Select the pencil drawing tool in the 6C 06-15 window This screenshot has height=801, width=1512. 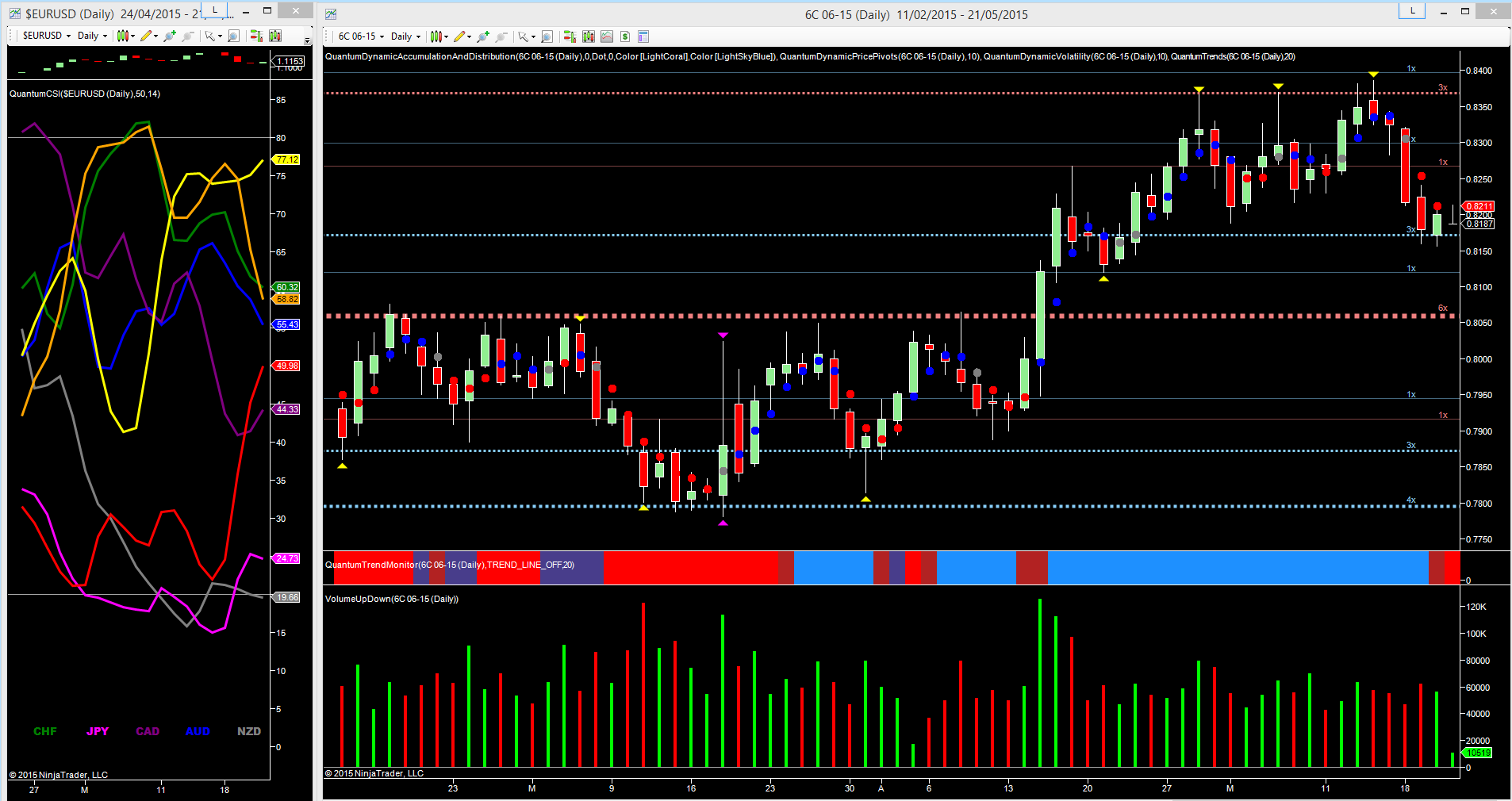(459, 36)
